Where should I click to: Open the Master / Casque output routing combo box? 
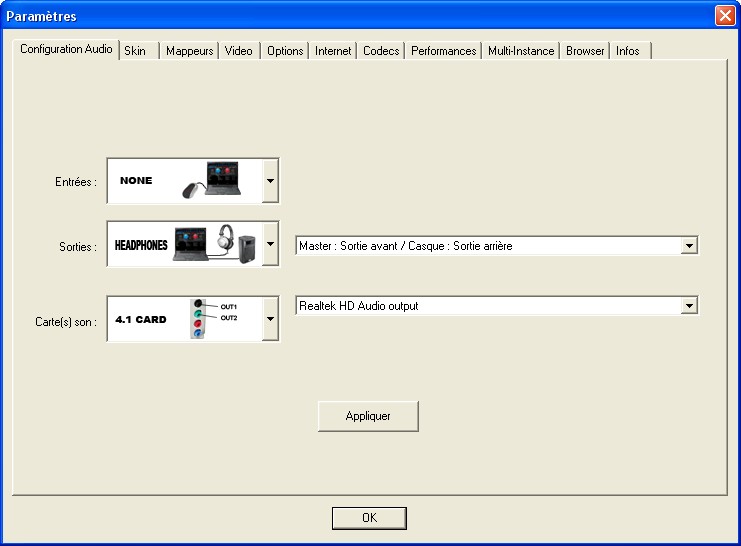tap(496, 245)
